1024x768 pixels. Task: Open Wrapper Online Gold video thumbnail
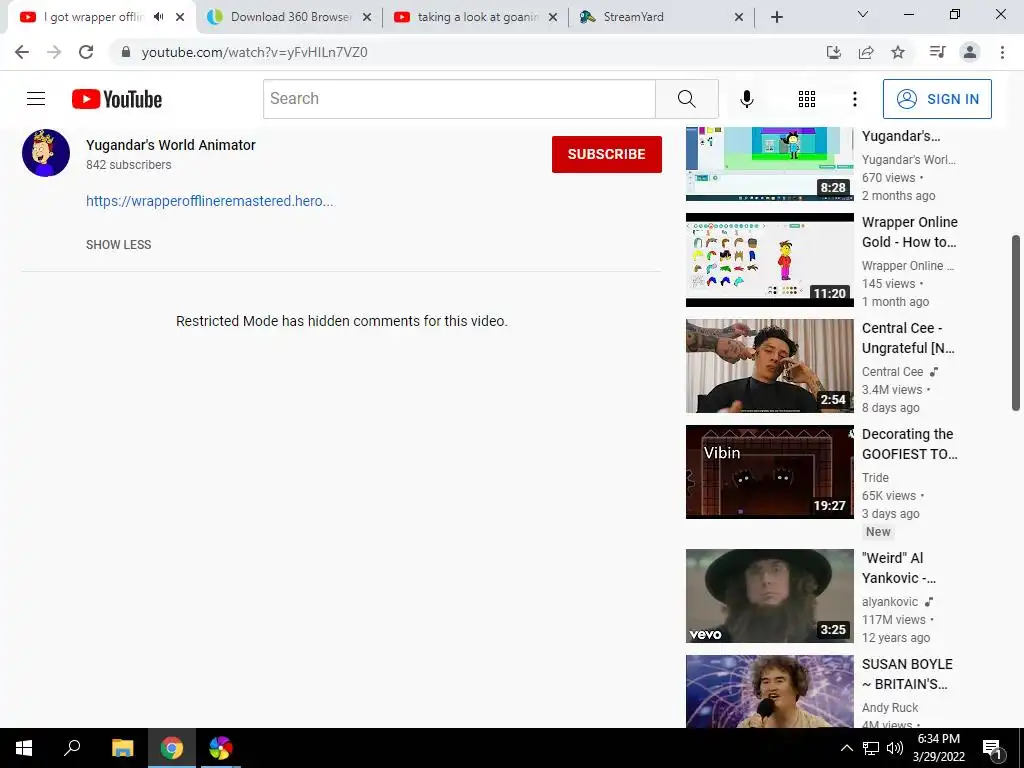point(769,260)
